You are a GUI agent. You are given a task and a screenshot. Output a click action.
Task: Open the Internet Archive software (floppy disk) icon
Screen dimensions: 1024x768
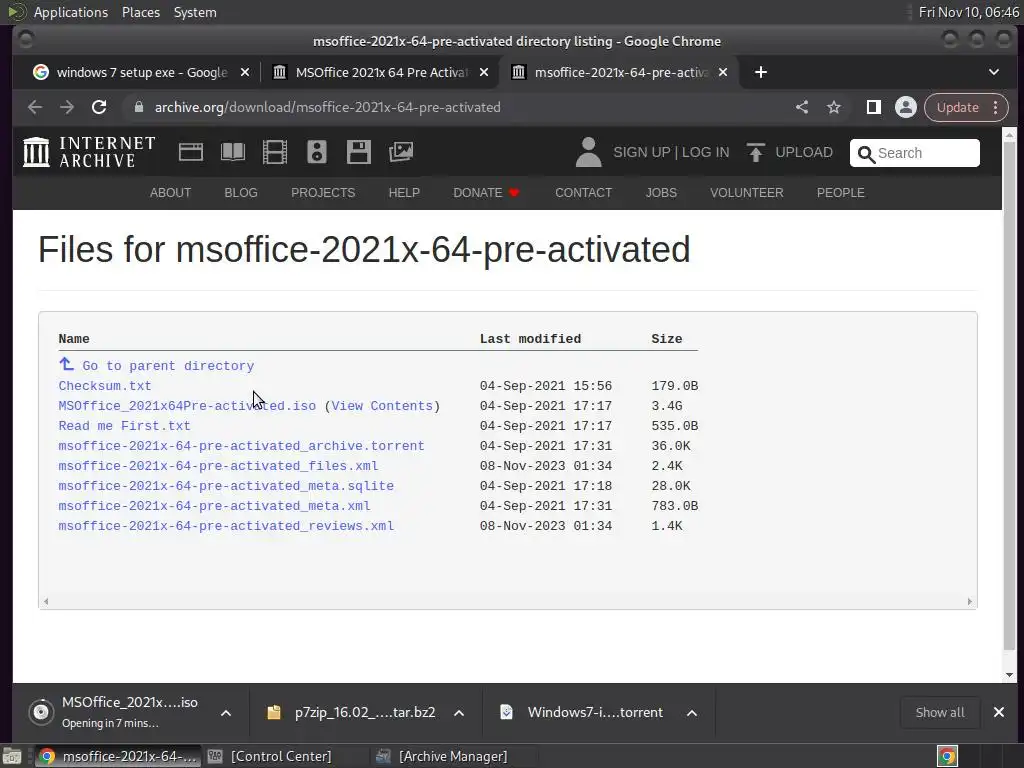(x=359, y=152)
